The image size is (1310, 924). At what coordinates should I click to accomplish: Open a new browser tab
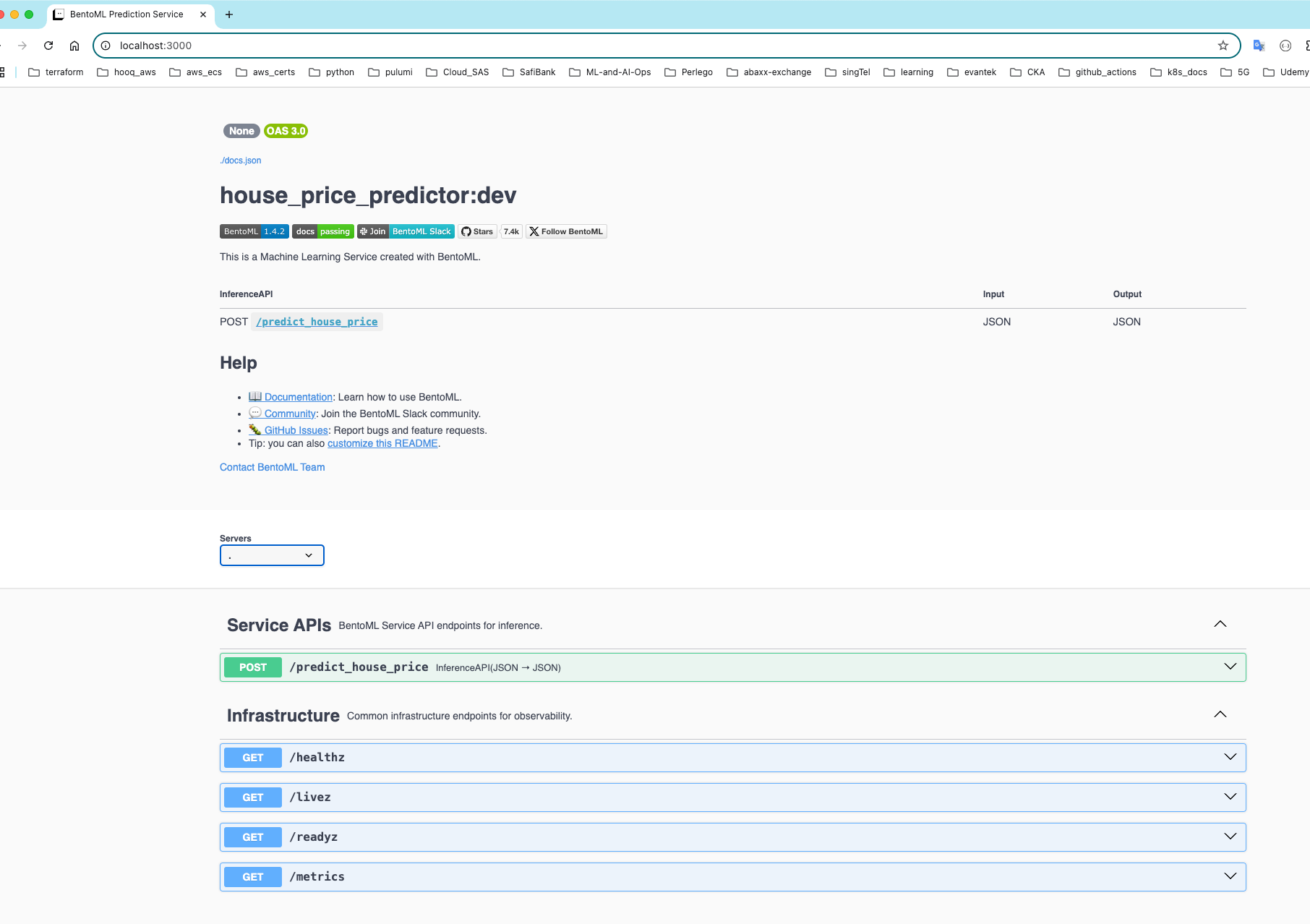tap(229, 14)
